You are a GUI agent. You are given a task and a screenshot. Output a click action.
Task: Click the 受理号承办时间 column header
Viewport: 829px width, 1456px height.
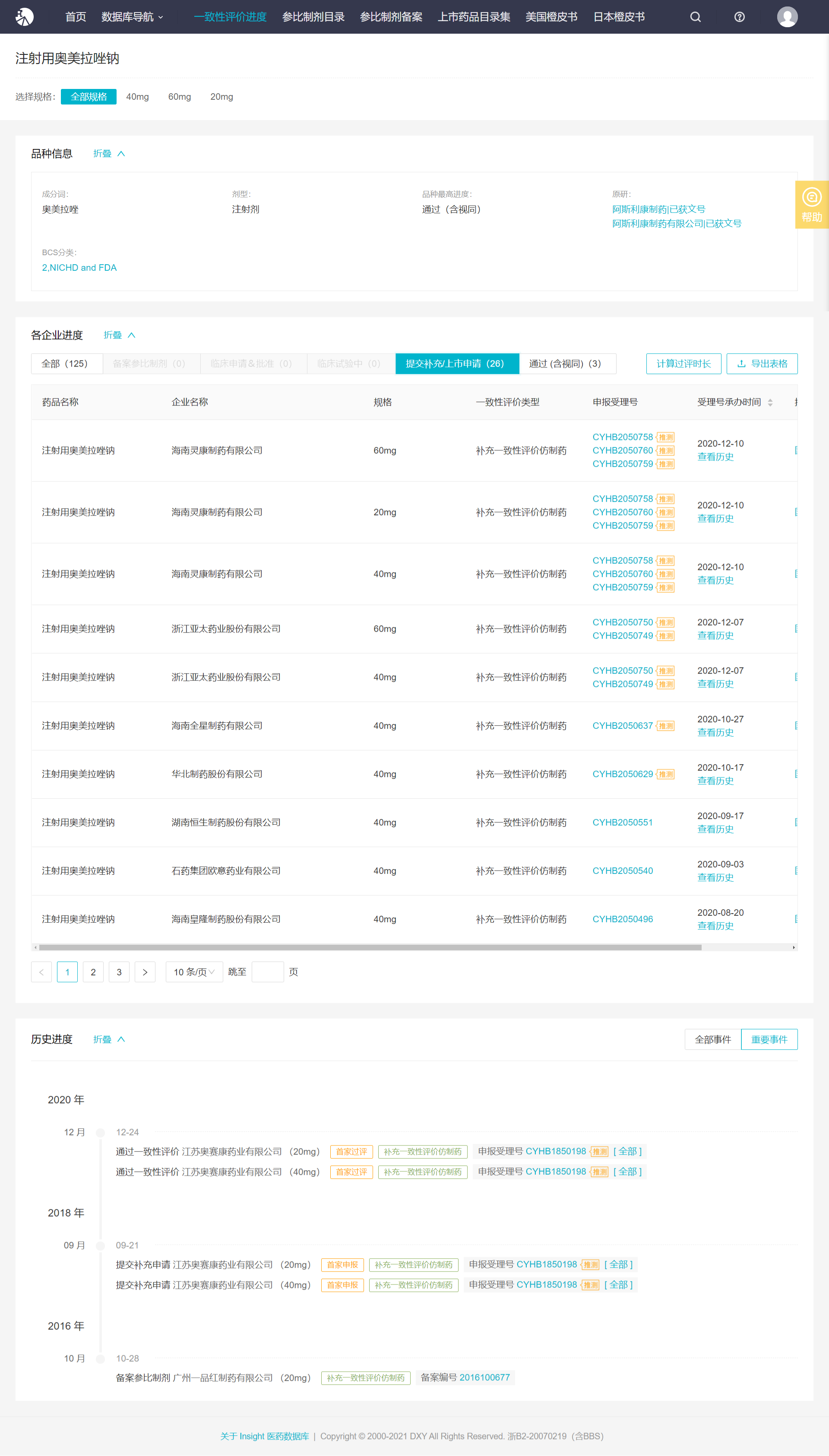click(729, 402)
